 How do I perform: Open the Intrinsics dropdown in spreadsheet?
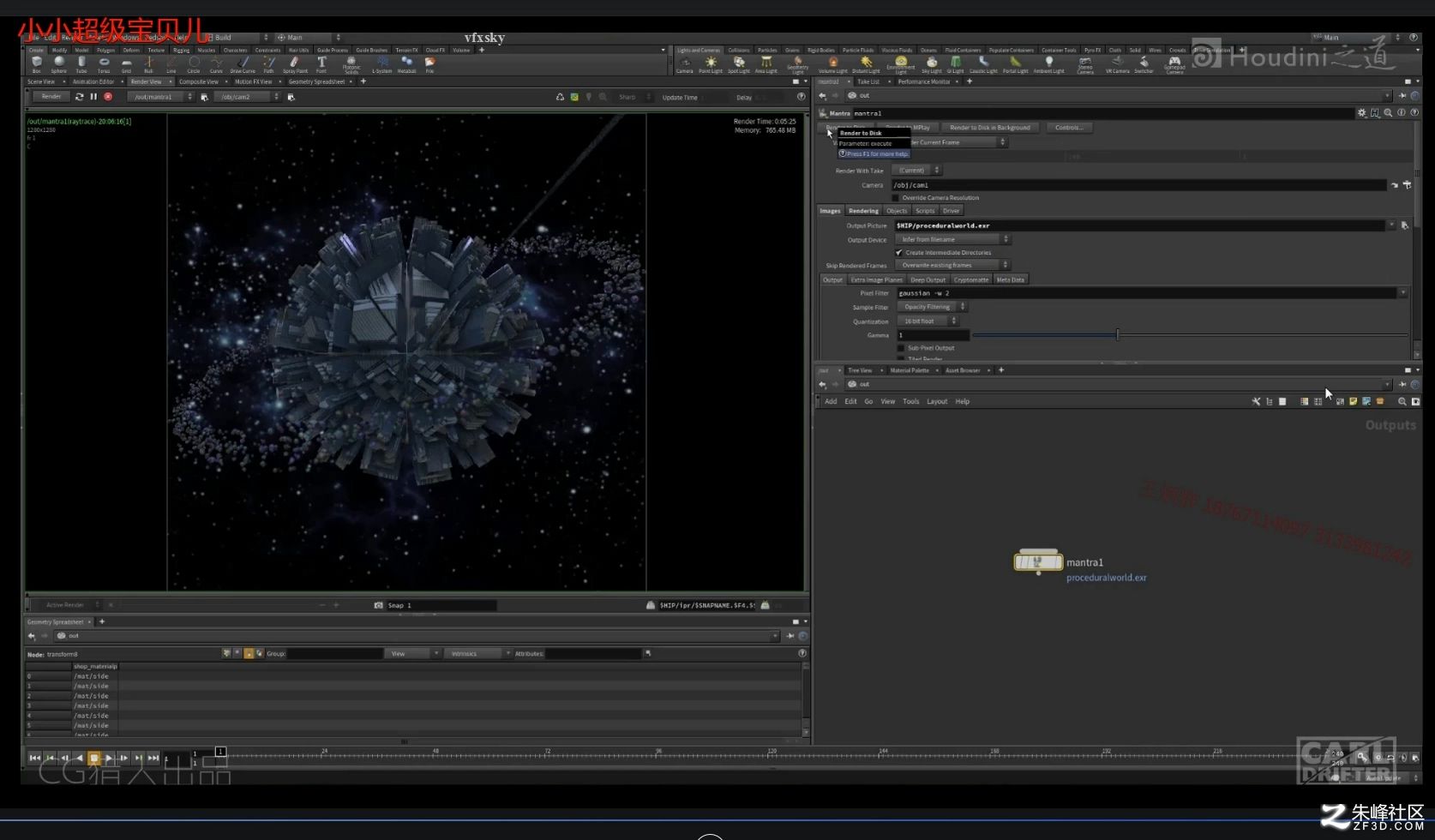(x=478, y=654)
